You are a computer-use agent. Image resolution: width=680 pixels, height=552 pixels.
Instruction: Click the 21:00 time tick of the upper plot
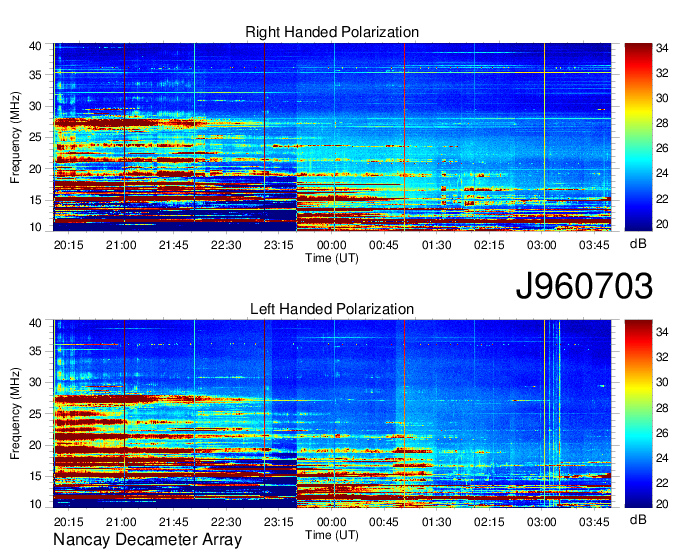pyautogui.click(x=121, y=245)
